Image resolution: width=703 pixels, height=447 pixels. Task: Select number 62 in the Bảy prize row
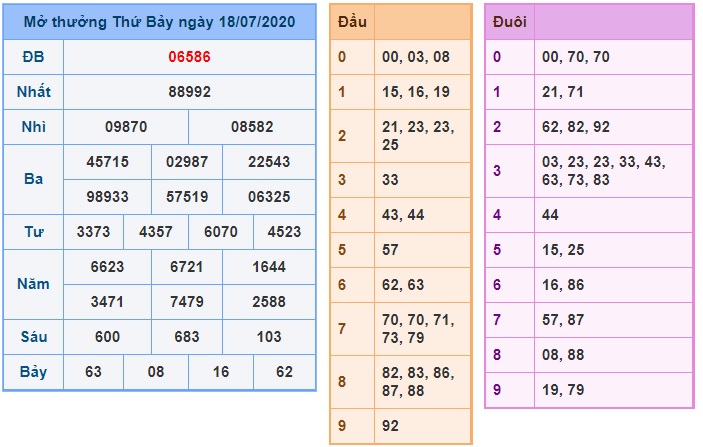[x=284, y=372]
